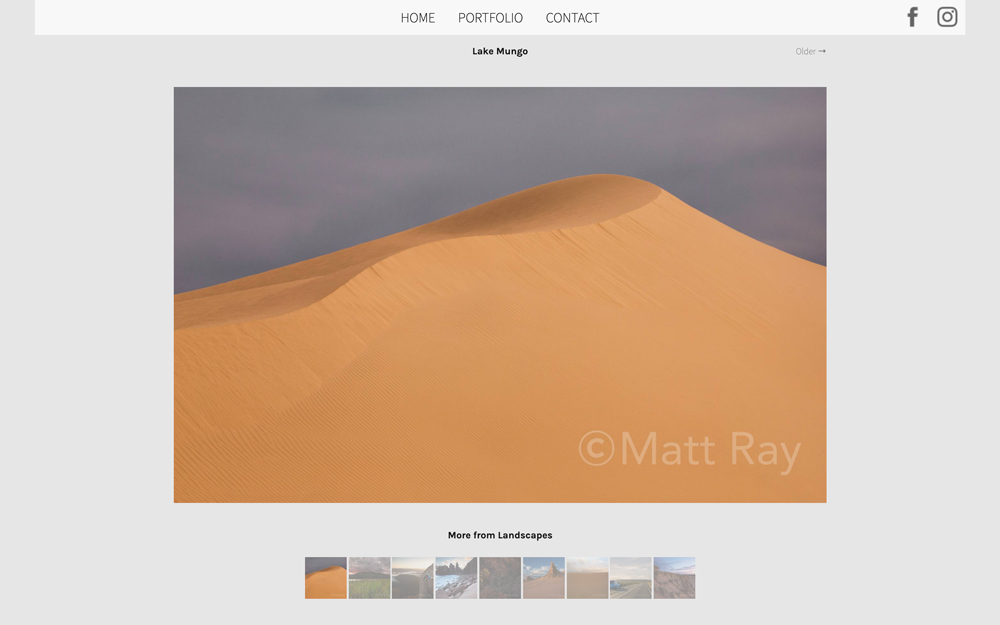Select the blue car on outback road thumbnail
This screenshot has width=1000, height=625.
point(631,578)
